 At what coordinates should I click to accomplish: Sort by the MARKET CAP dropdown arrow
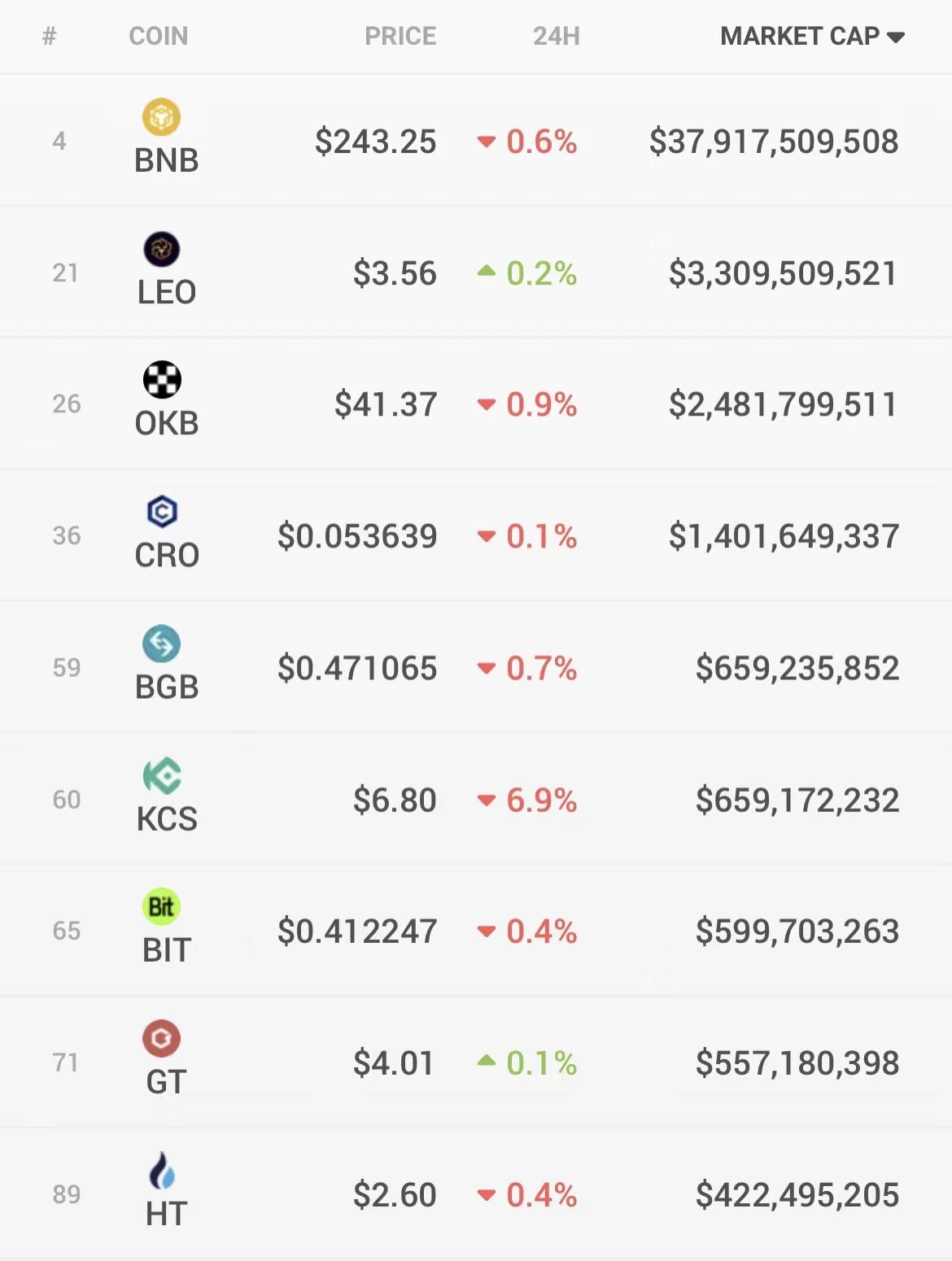tap(896, 37)
